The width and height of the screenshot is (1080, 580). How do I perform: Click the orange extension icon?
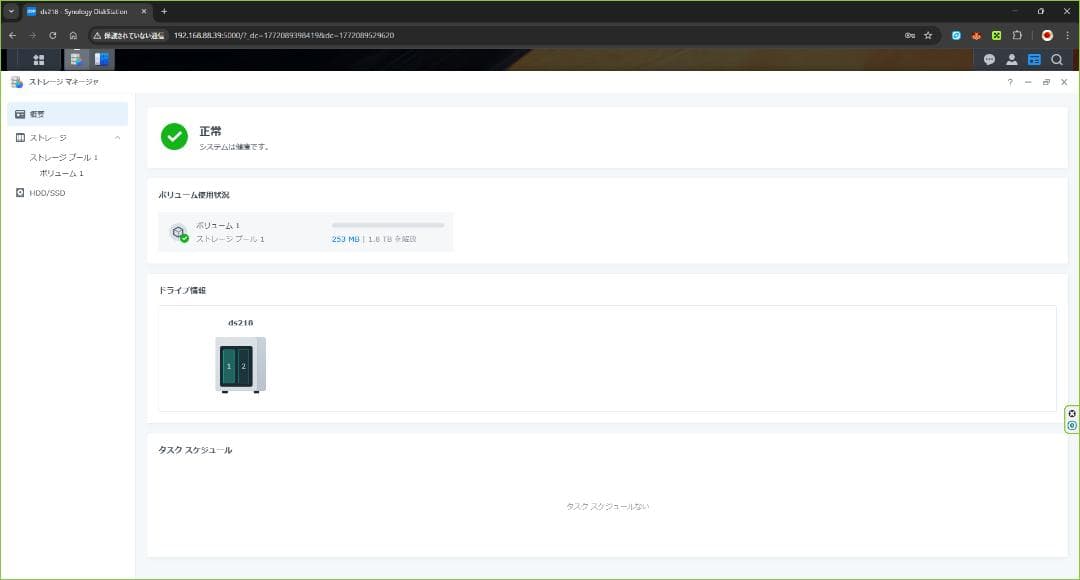(976, 35)
